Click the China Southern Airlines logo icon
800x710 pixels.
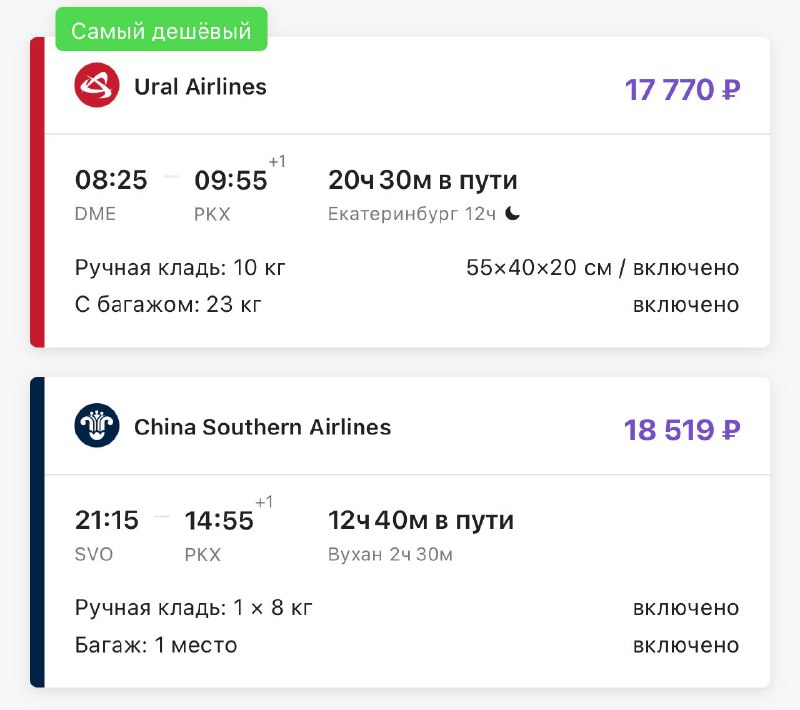point(97,426)
